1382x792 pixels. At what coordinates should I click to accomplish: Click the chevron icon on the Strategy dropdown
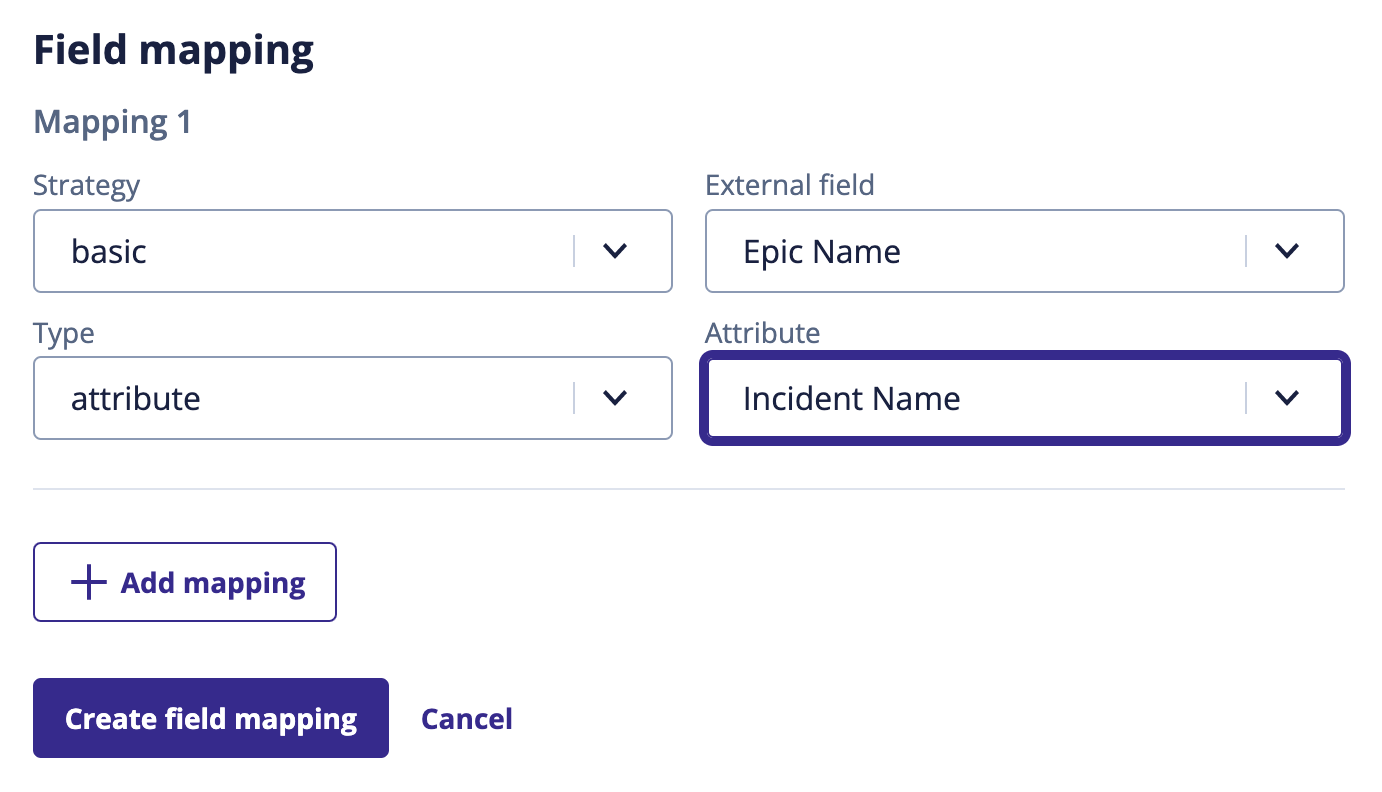pyautogui.click(x=615, y=251)
